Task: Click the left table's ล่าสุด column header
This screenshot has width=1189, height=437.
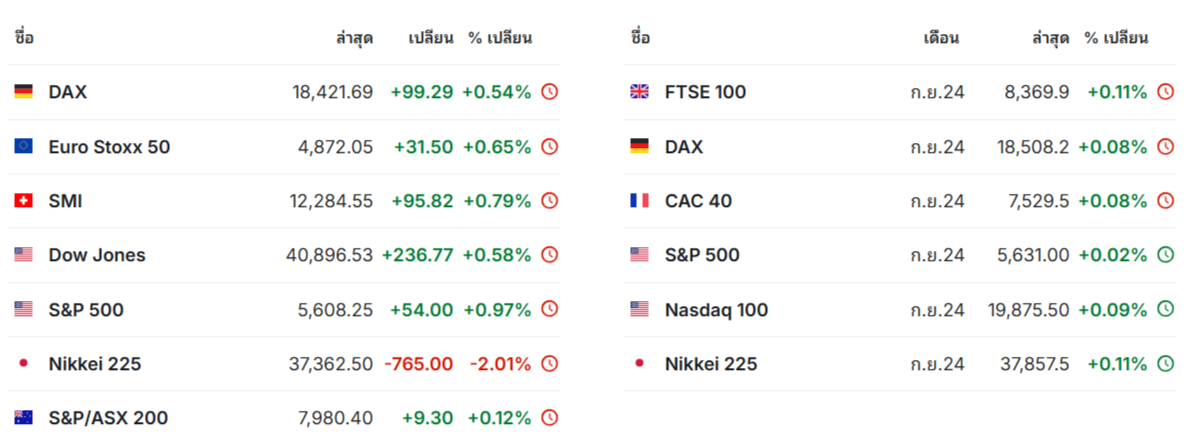Action: 354,39
